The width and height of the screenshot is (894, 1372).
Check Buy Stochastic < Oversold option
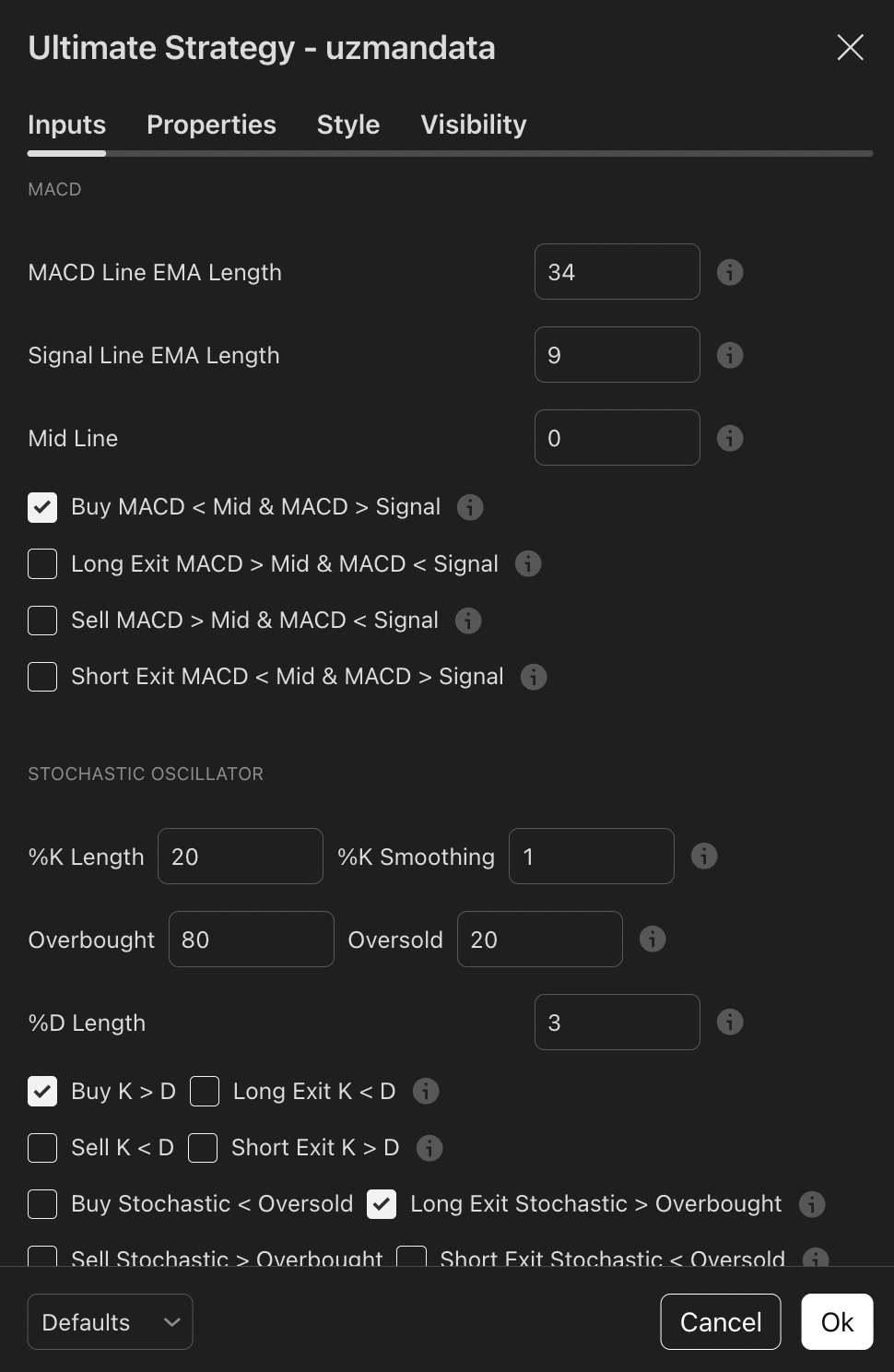pos(42,1204)
